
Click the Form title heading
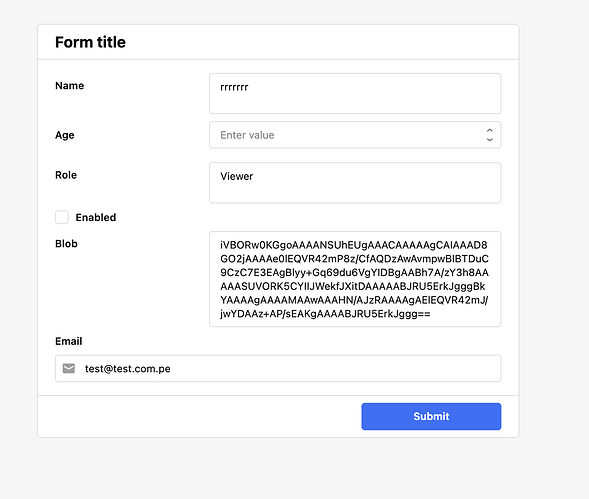[x=90, y=42]
